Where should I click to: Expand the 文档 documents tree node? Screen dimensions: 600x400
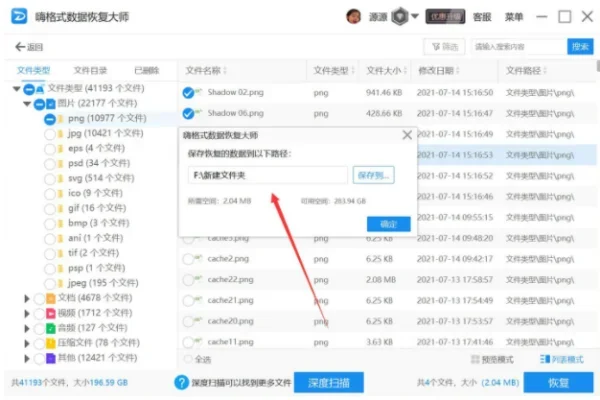[x=27, y=298]
